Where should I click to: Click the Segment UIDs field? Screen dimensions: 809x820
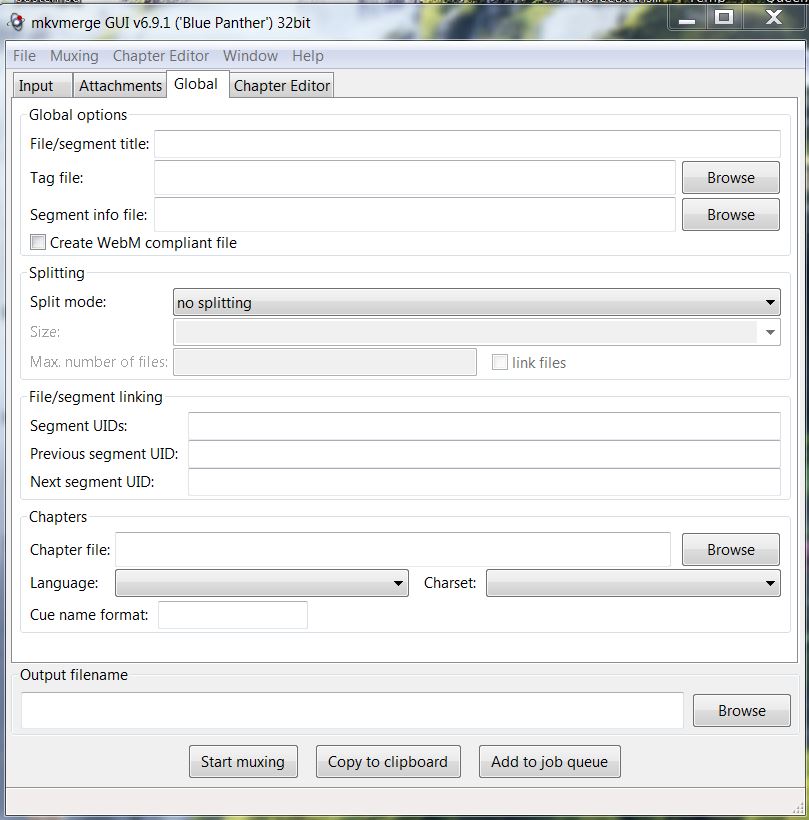484,426
